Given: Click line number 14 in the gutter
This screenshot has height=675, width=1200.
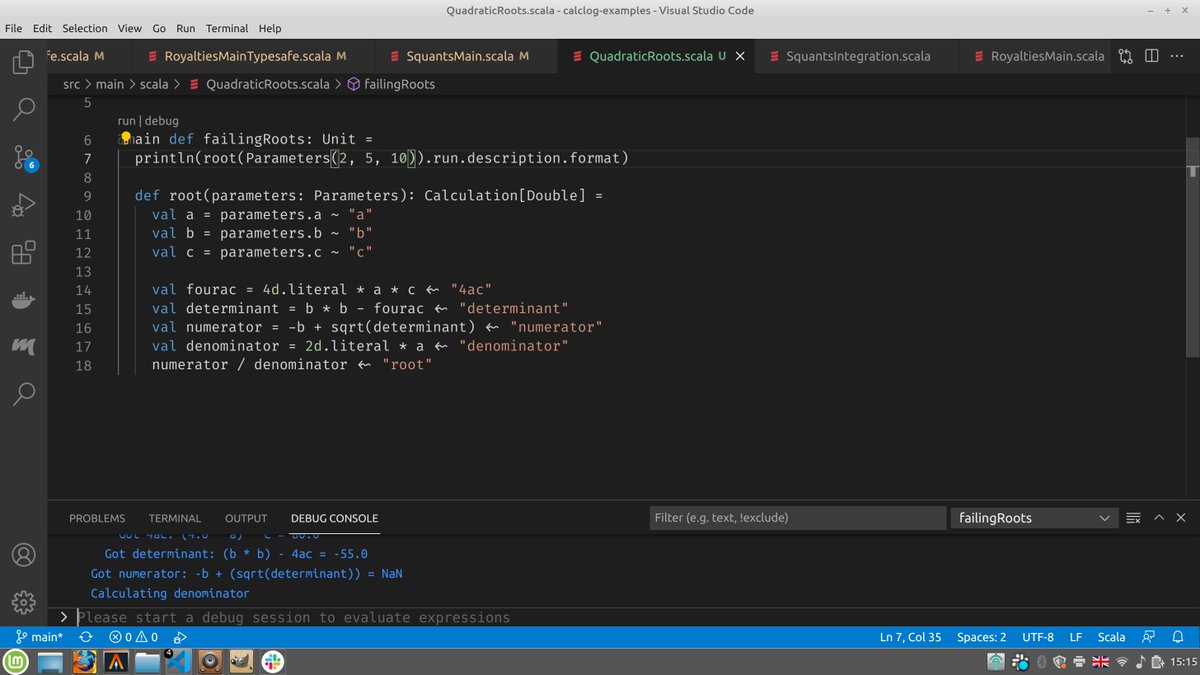Looking at the screenshot, I should click(83, 290).
